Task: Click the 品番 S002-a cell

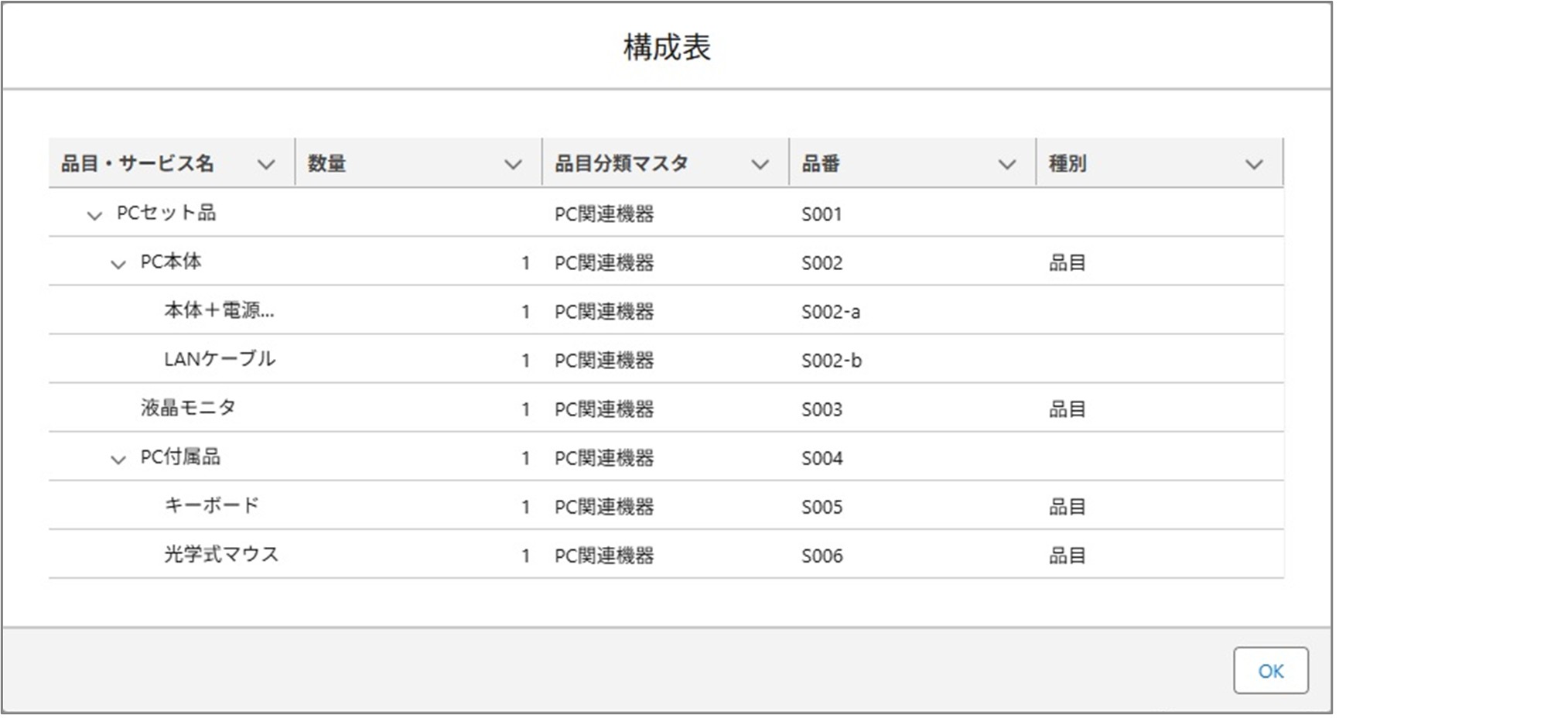Action: pyautogui.click(x=832, y=312)
